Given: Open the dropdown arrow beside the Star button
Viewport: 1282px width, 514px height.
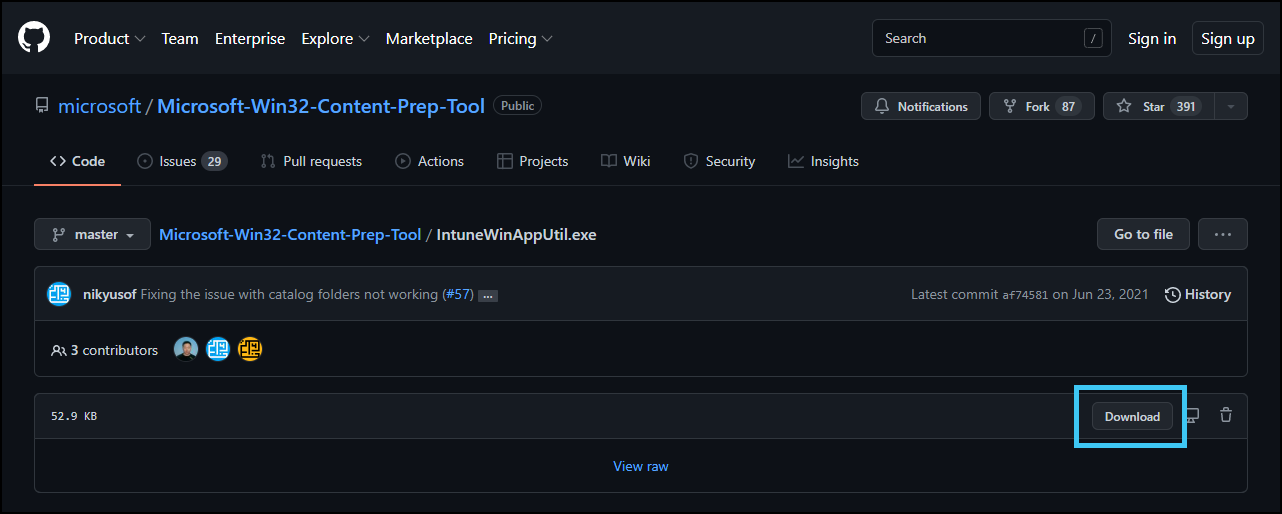Looking at the screenshot, I should click(x=1231, y=106).
